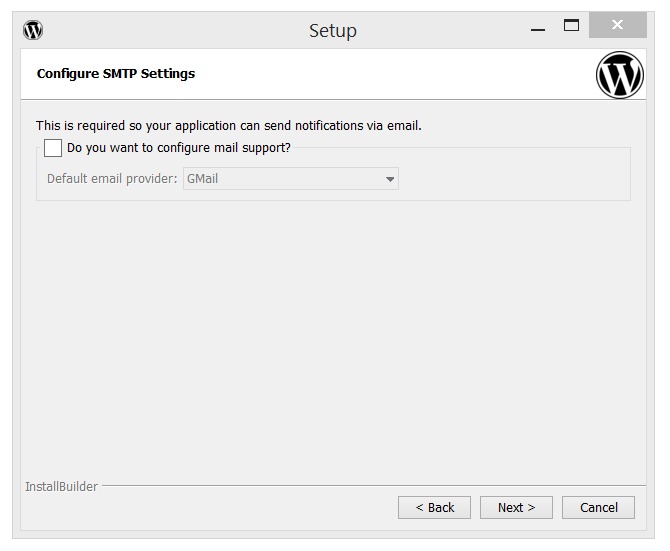Click the arrow on the GMail dropdown

389,179
